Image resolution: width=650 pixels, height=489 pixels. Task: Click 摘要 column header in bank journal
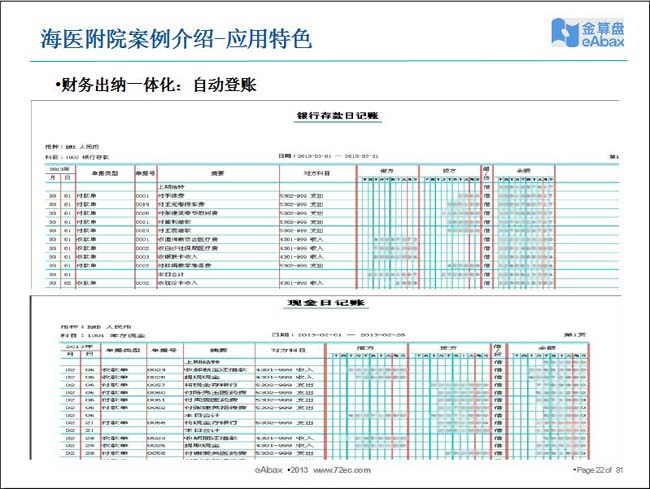pos(218,173)
